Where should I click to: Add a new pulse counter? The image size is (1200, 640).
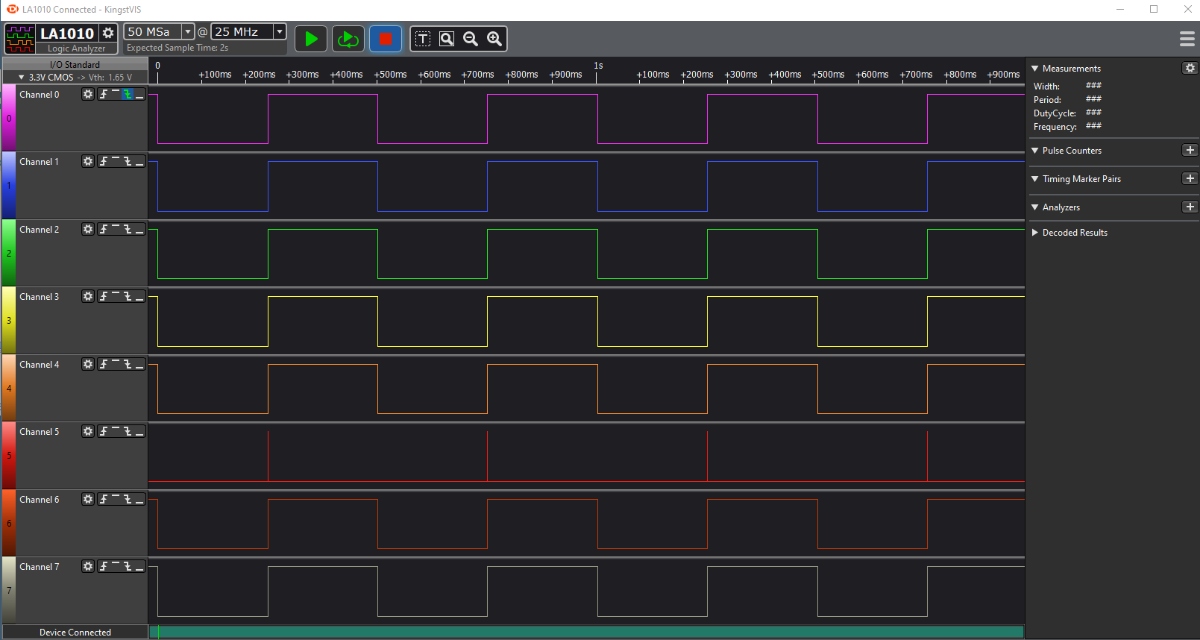point(1189,150)
